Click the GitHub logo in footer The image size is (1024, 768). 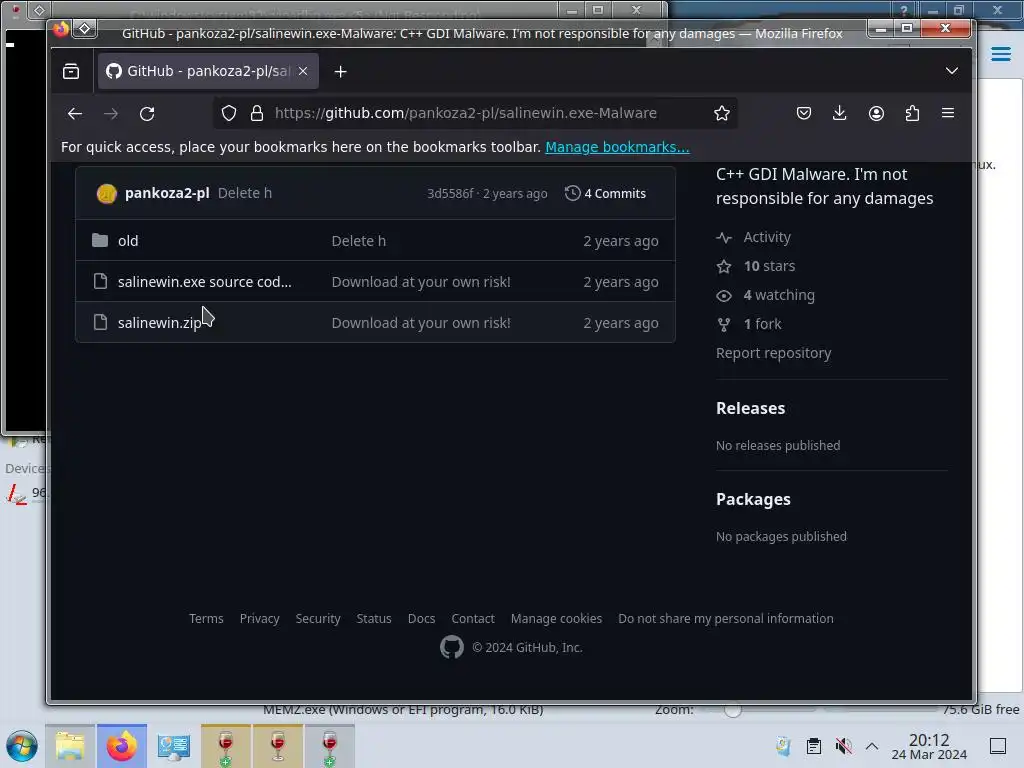(451, 648)
